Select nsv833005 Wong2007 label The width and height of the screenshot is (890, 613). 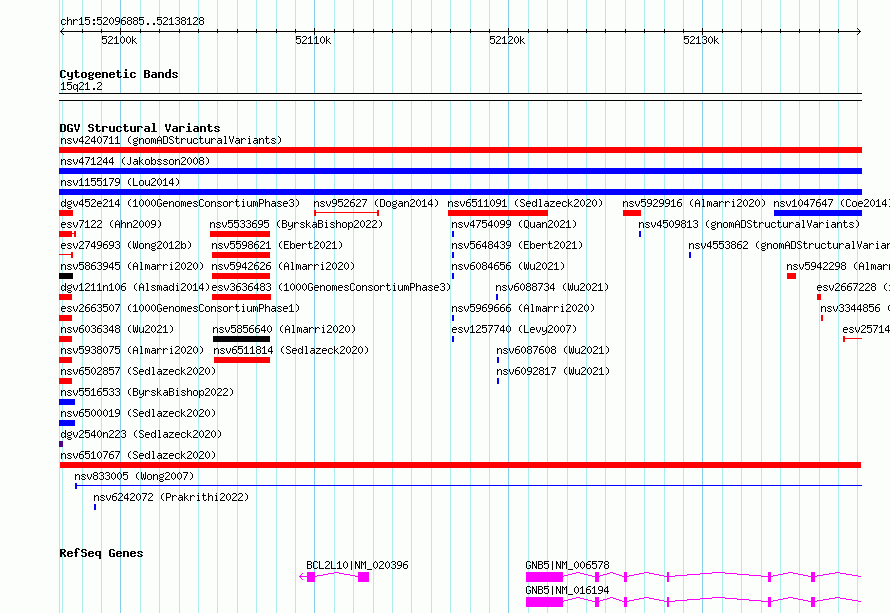click(134, 476)
